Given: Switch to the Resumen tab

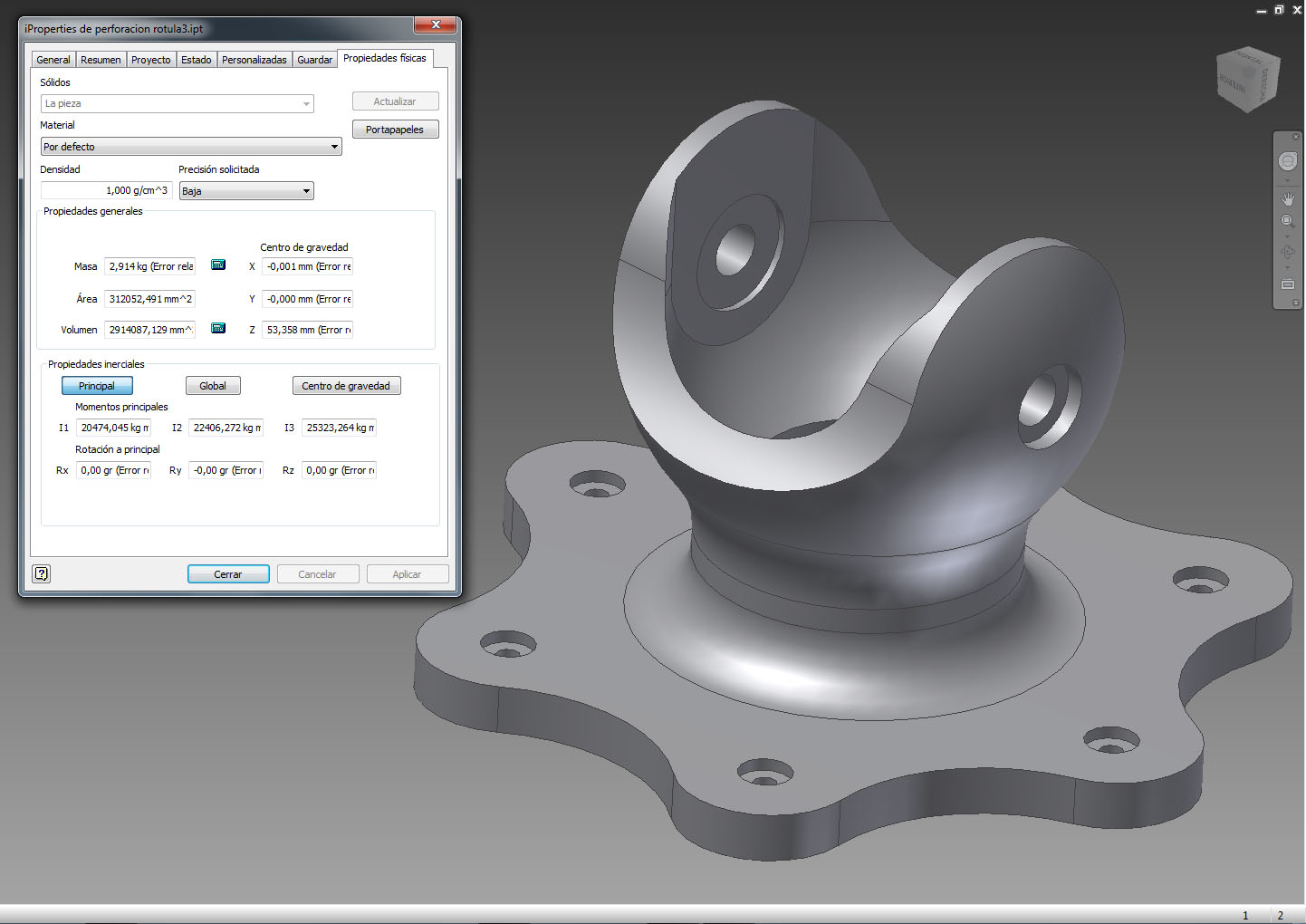Looking at the screenshot, I should pos(101,60).
